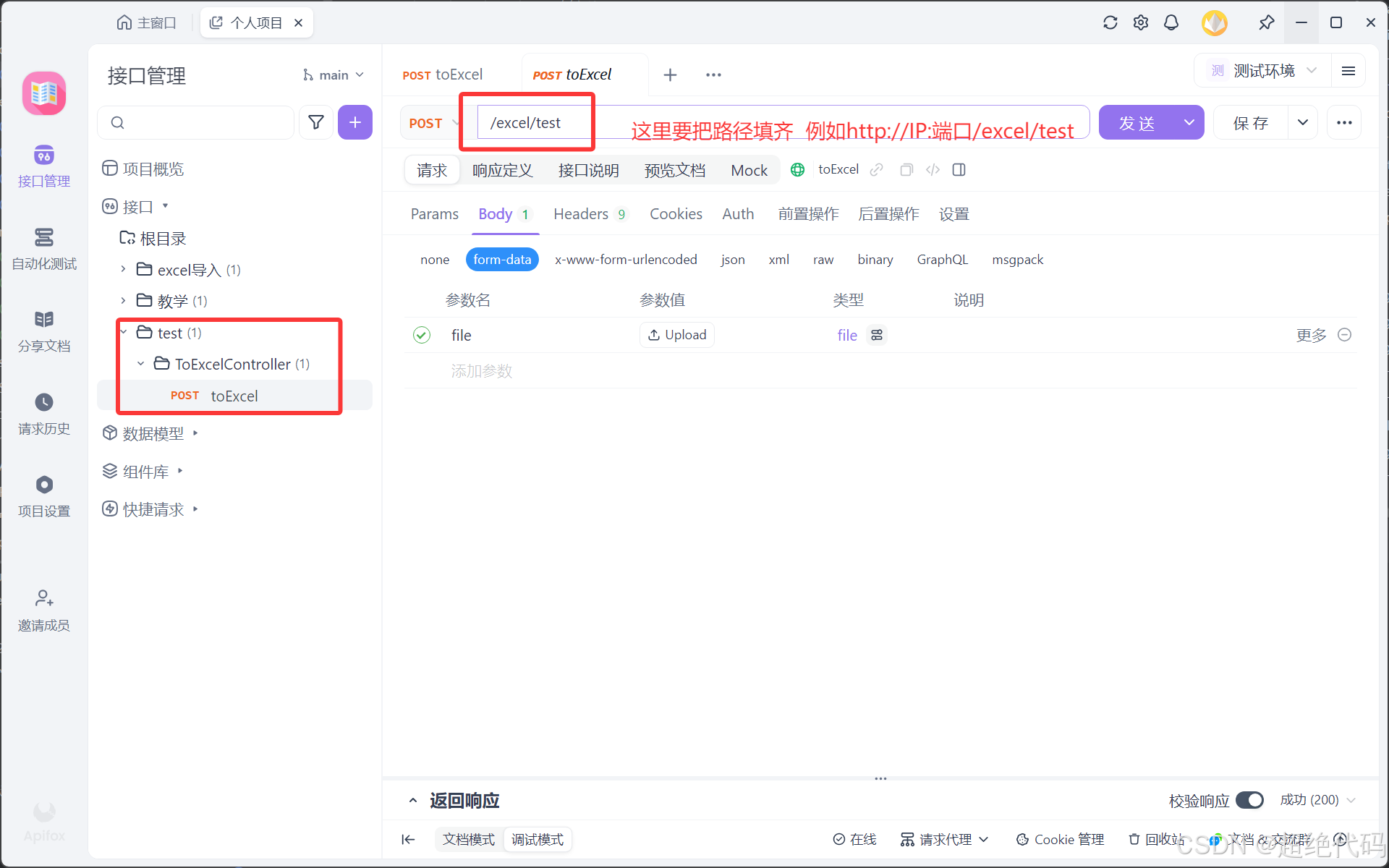Viewport: 1389px width, 868px height.
Task: Switch to the Headers tab
Action: [581, 214]
